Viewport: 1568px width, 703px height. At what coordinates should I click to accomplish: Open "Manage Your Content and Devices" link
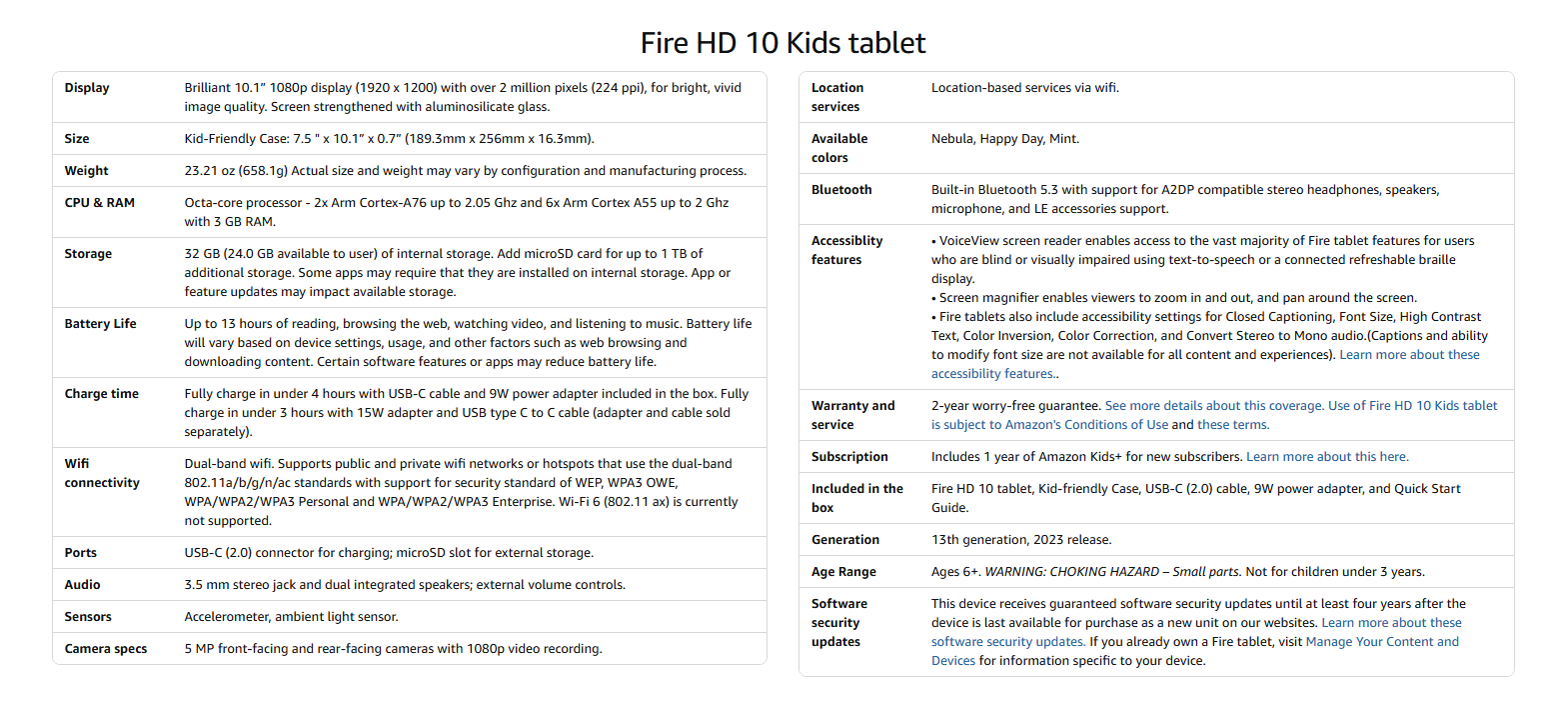1381,642
